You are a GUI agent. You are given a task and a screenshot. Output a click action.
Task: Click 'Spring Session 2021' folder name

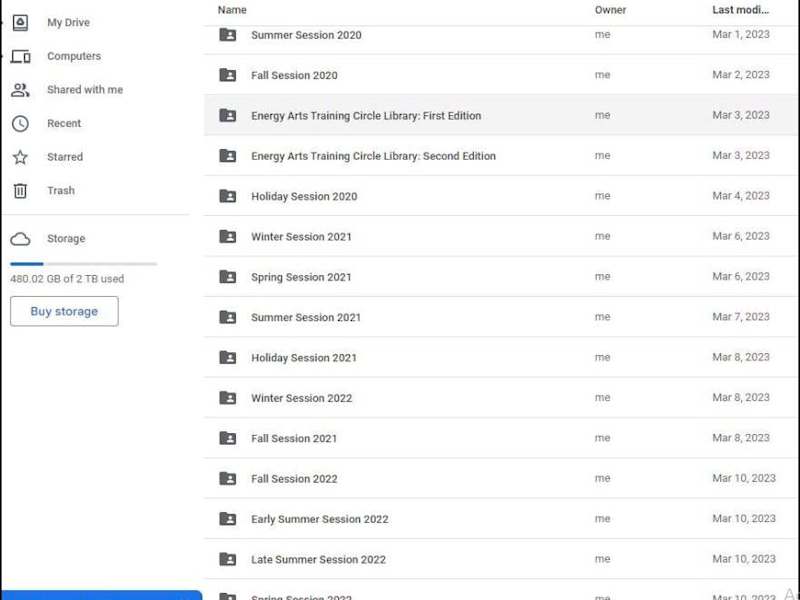pos(301,277)
